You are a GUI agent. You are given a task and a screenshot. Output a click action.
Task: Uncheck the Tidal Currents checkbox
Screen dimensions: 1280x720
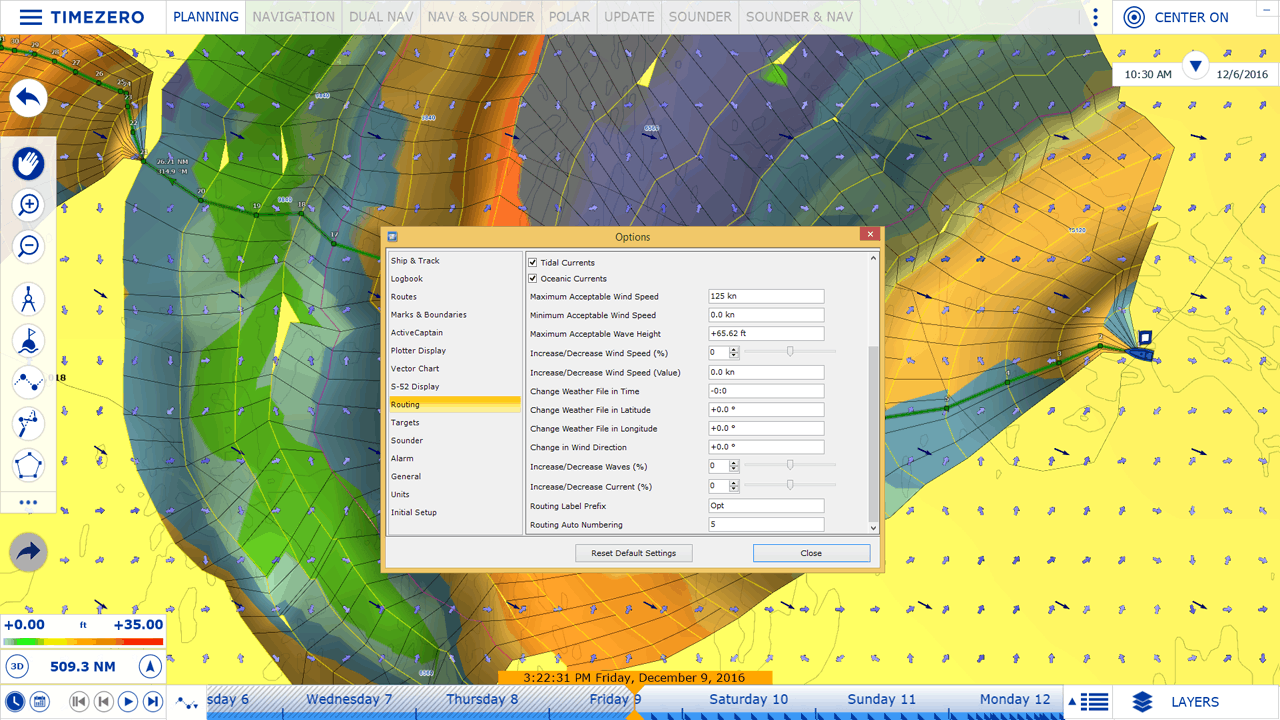[533, 263]
